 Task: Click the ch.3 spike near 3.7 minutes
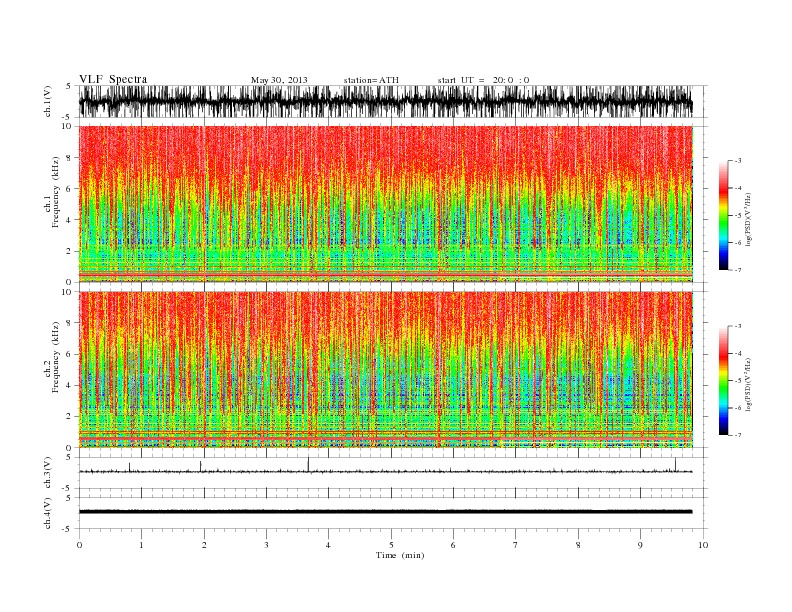pyautogui.click(x=308, y=465)
